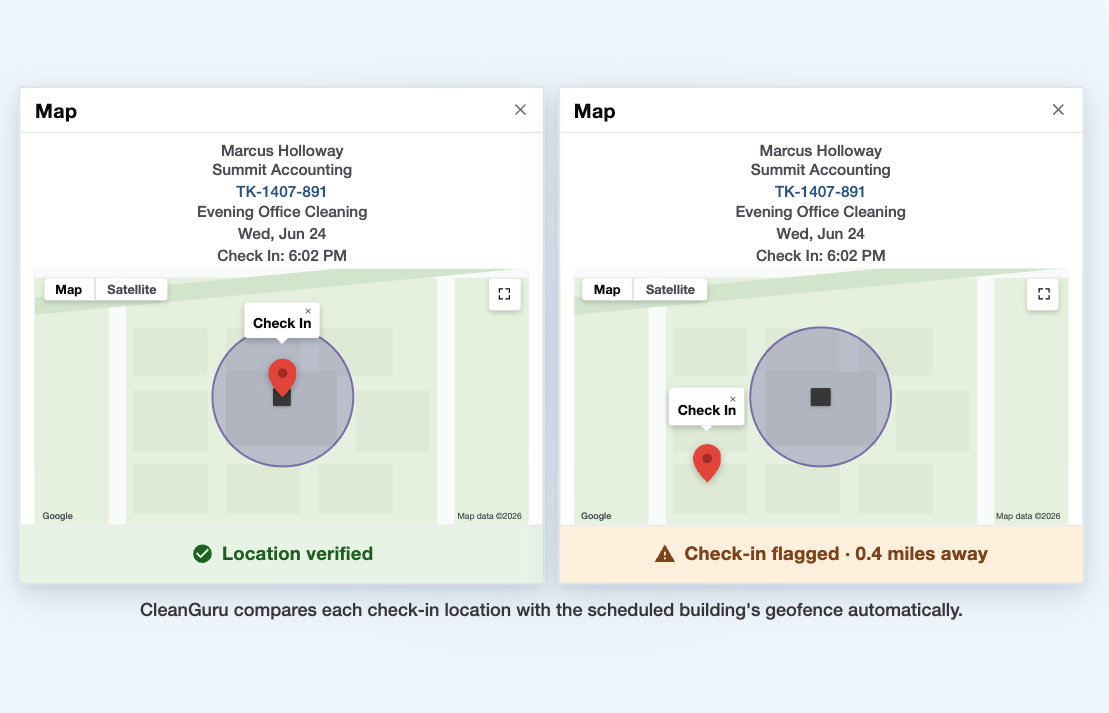Click the CleanGuru geofence caption text
This screenshot has width=1109, height=713.
(551, 610)
